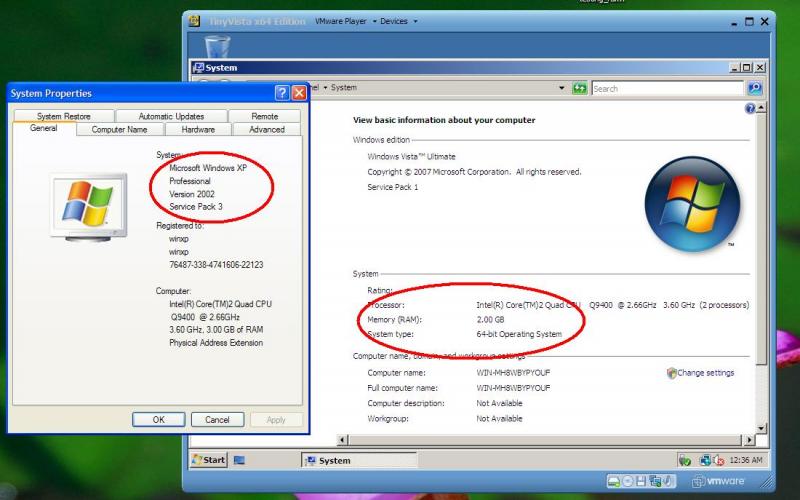Select the General tab
Screen dimensions: 800x500
tap(44, 129)
